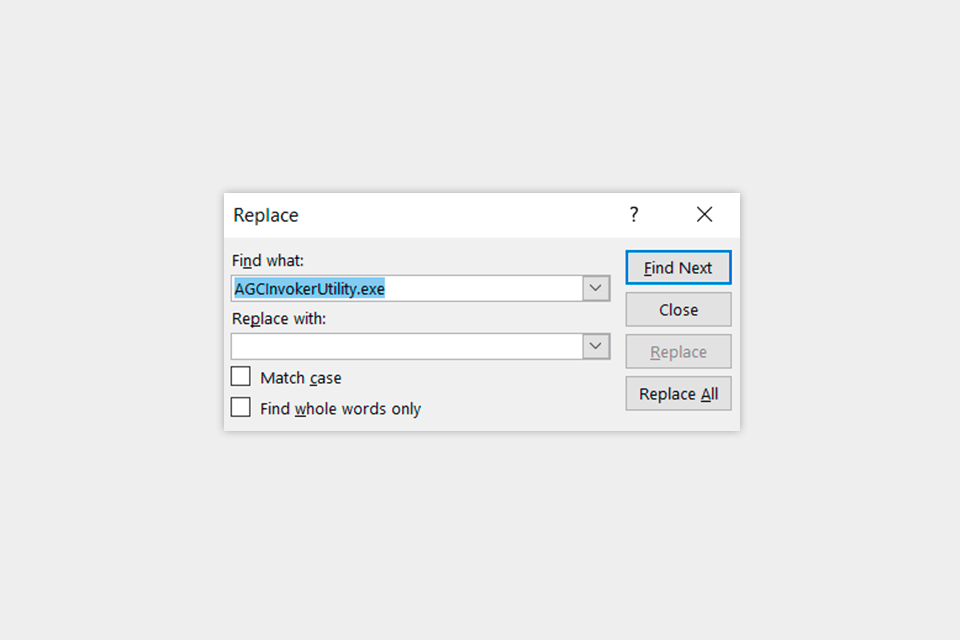960x640 pixels.
Task: Click the Help question mark icon
Action: [x=633, y=214]
